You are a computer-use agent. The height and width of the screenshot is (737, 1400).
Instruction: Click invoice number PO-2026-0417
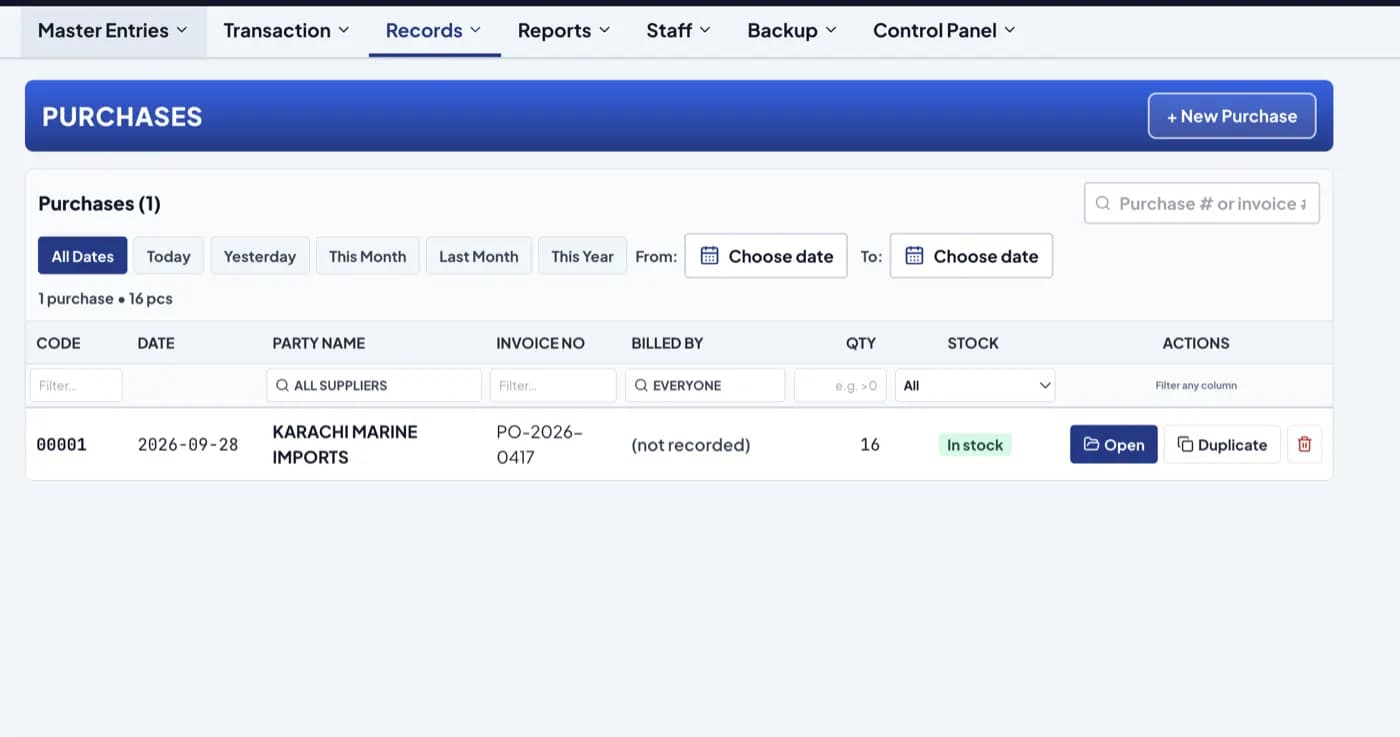click(540, 445)
